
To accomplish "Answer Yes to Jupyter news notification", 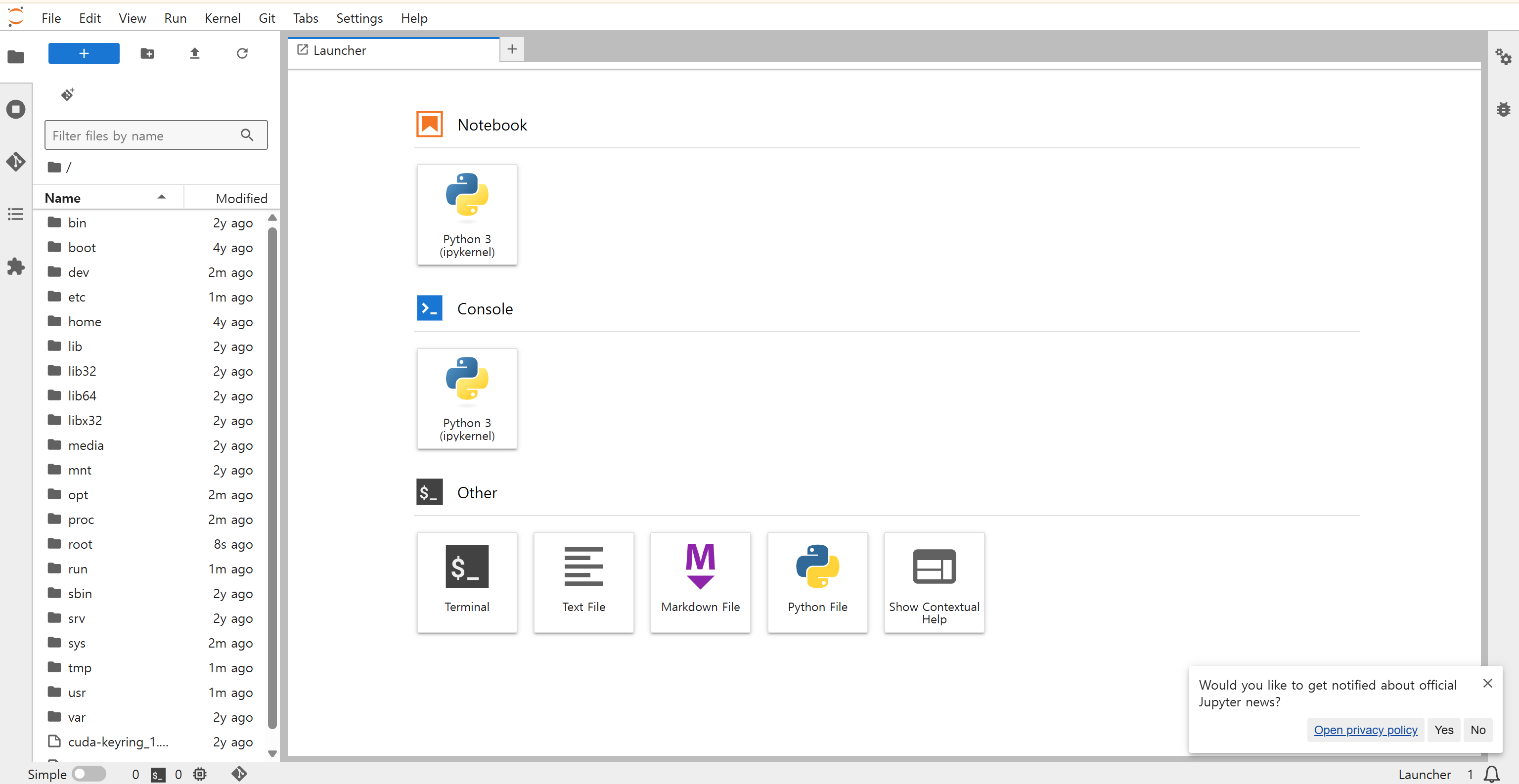I will 1443,730.
